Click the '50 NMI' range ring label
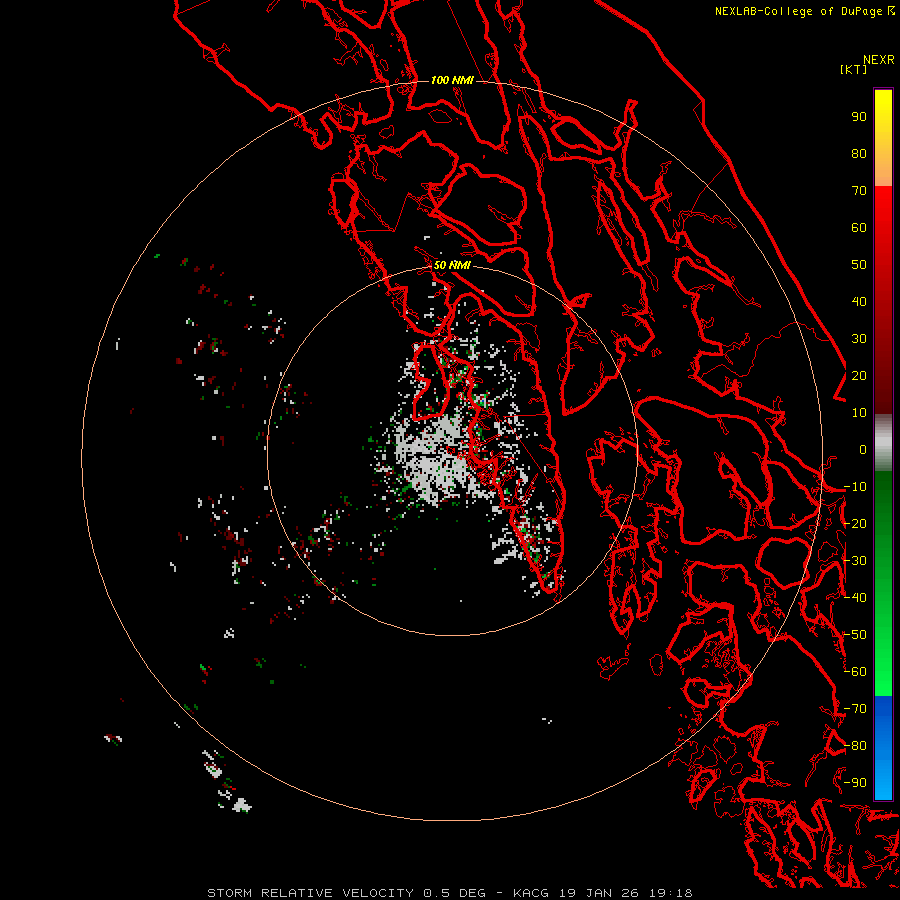900x900 pixels. click(x=452, y=265)
